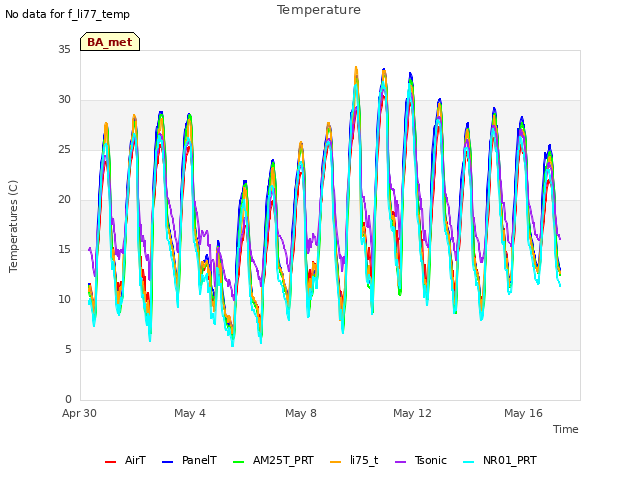This screenshot has height=480, width=640.
Task: Toggle Tsonic series in the legend
Action: click(421, 460)
